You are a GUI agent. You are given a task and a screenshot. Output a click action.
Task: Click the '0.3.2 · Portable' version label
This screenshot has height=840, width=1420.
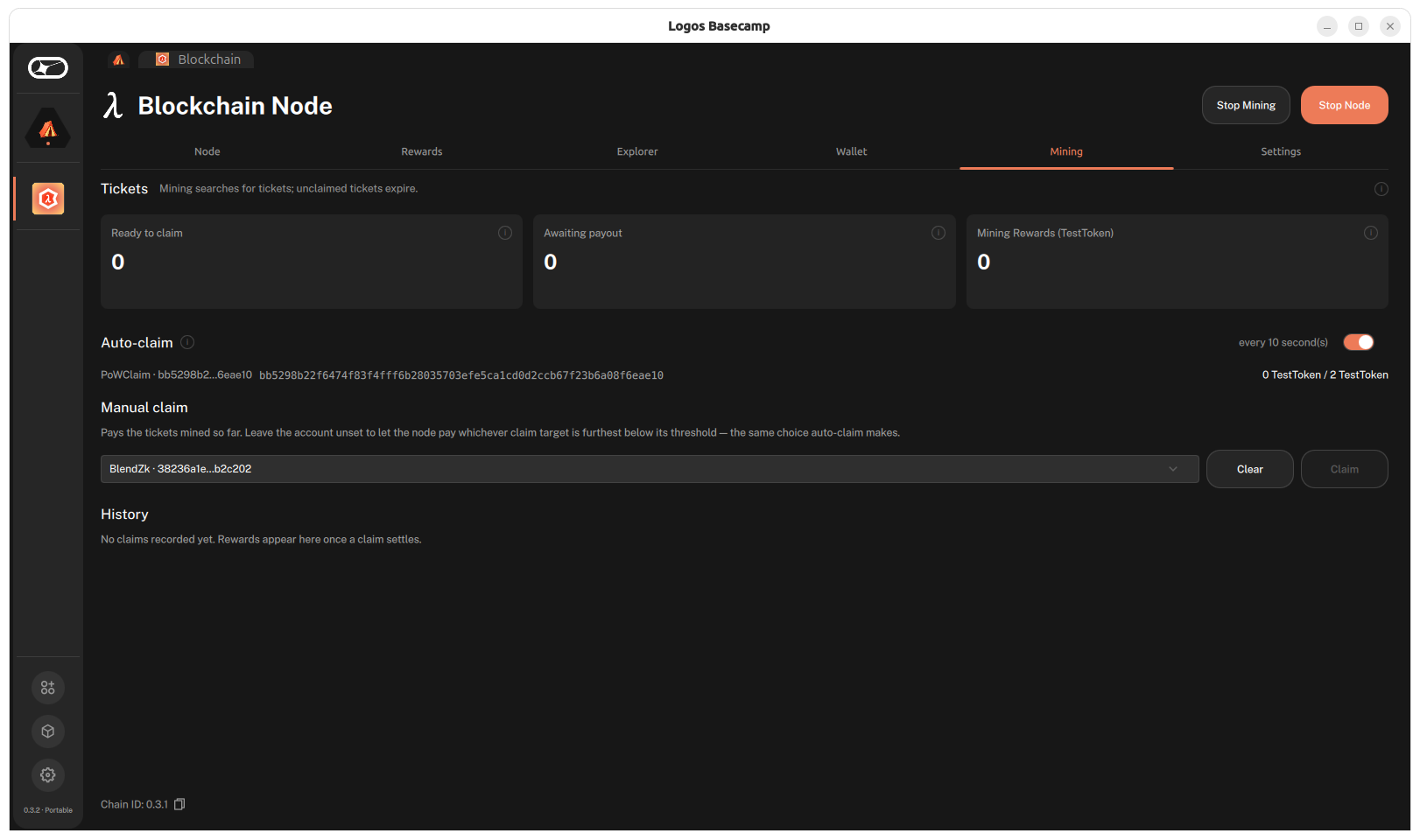tap(48, 810)
